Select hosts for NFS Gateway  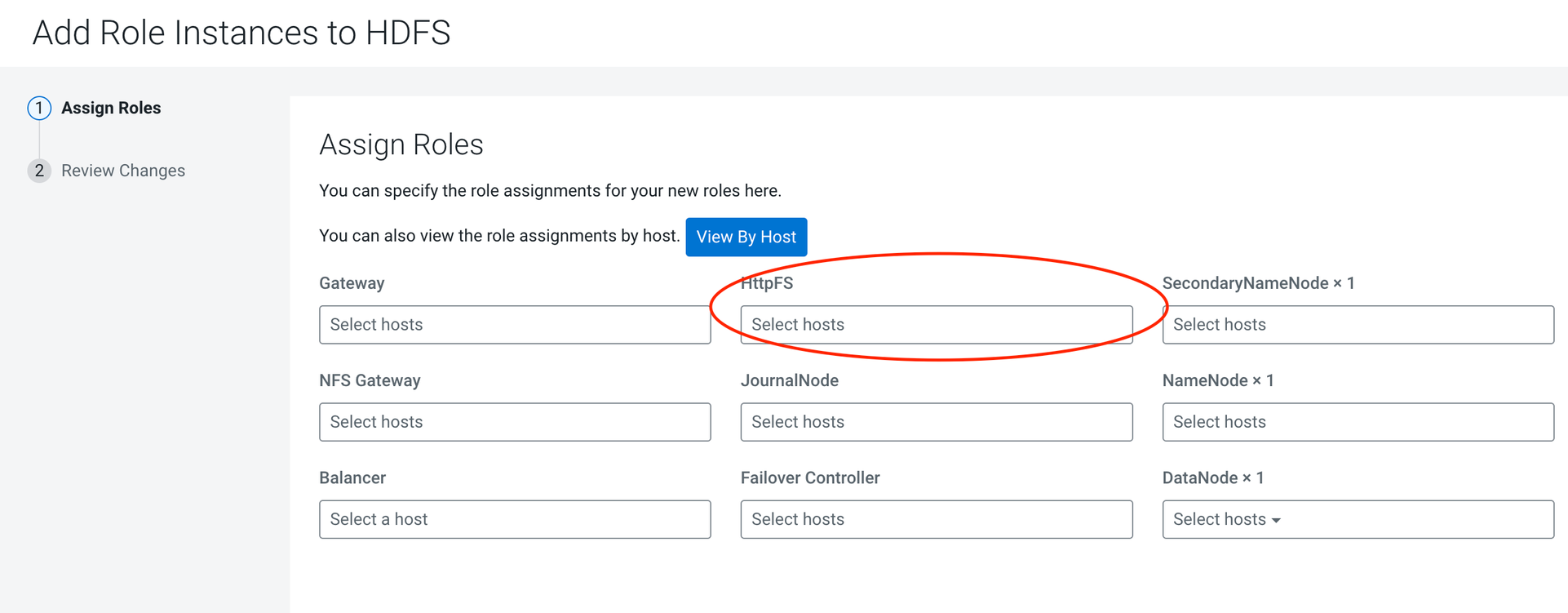coord(515,422)
